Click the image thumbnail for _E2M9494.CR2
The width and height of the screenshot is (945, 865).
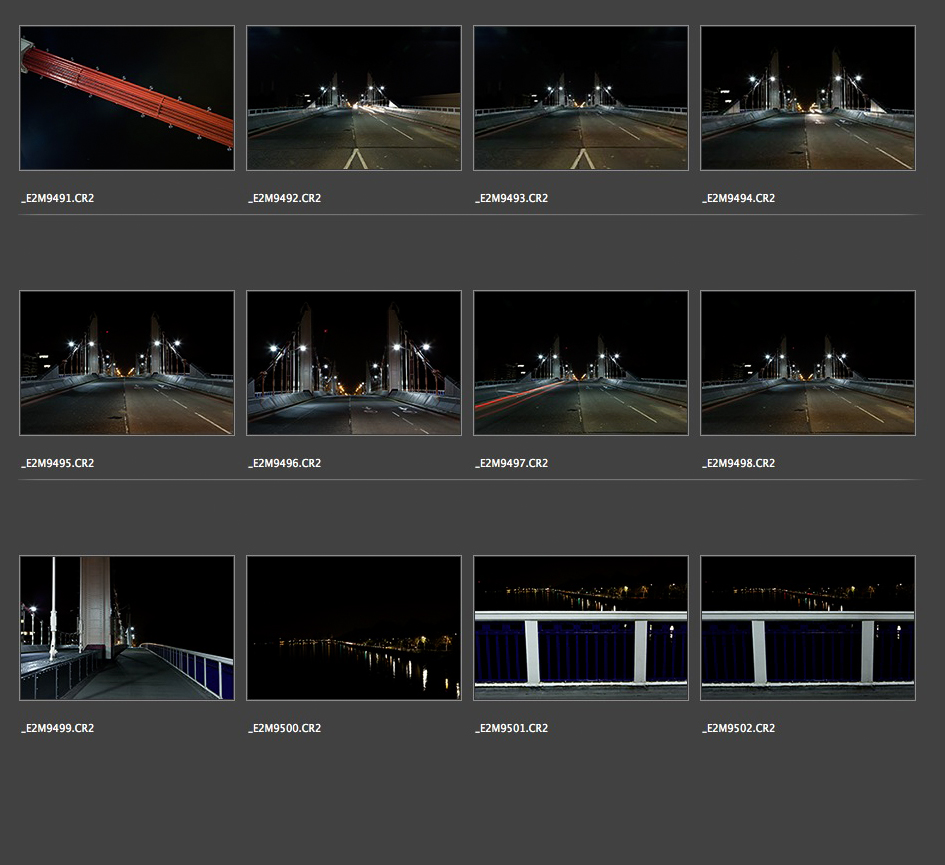click(808, 98)
